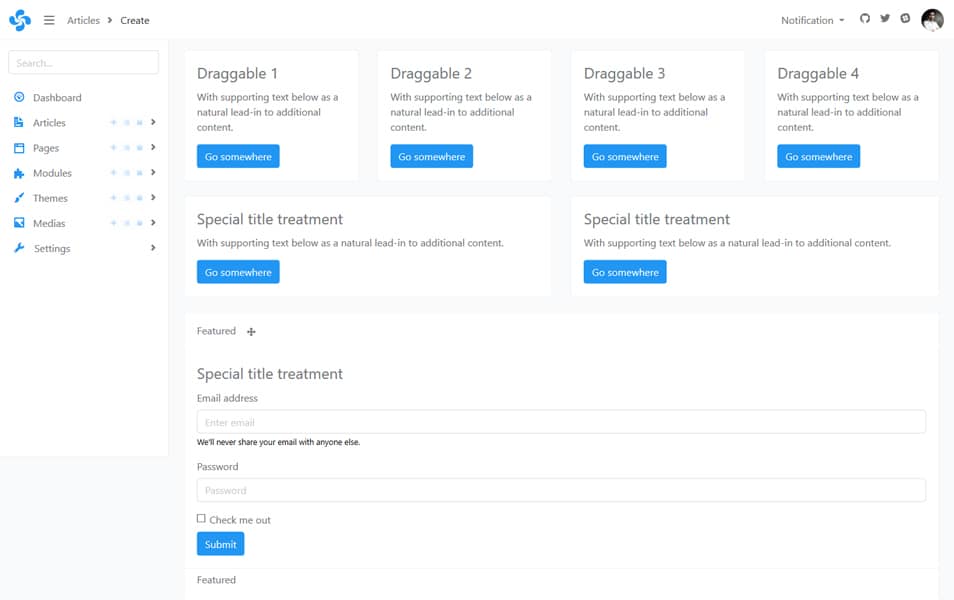Click the blue pinwheel app logo
Viewport: 954px width, 600px height.
tap(20, 20)
